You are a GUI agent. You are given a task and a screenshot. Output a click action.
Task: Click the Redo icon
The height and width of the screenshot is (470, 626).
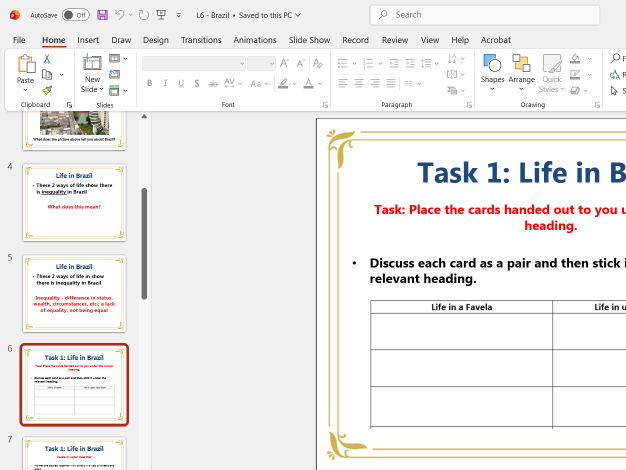tap(144, 15)
